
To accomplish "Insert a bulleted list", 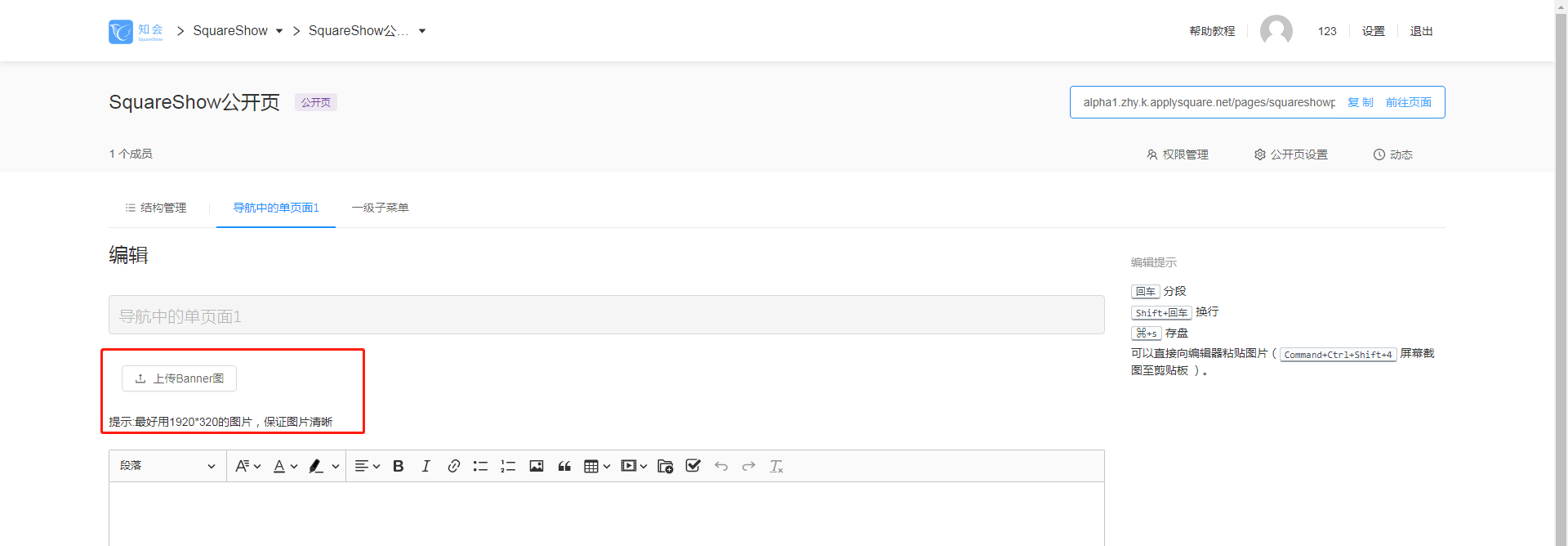I will click(x=480, y=466).
